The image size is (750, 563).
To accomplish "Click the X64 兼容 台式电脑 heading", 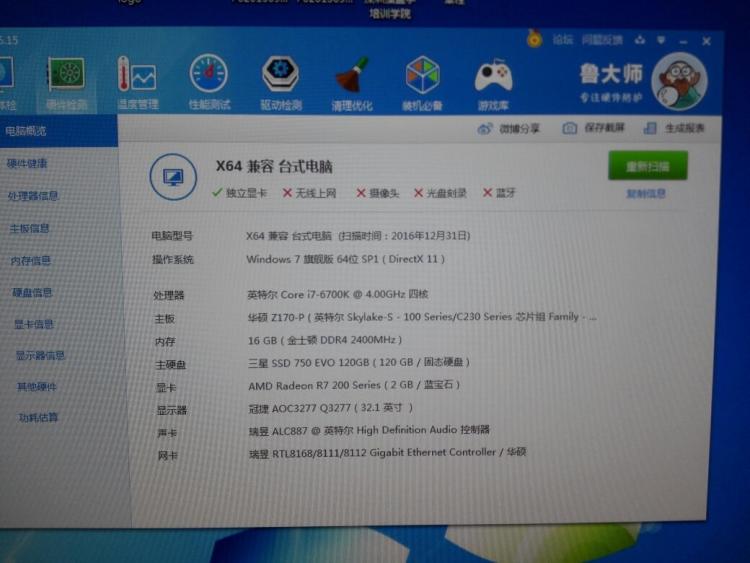I will pos(274,166).
